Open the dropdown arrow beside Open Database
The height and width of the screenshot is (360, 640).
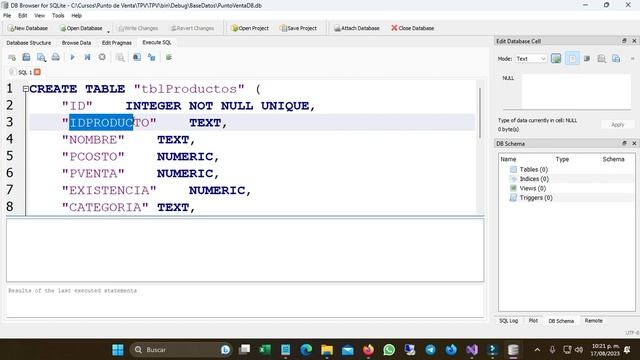(109, 31)
